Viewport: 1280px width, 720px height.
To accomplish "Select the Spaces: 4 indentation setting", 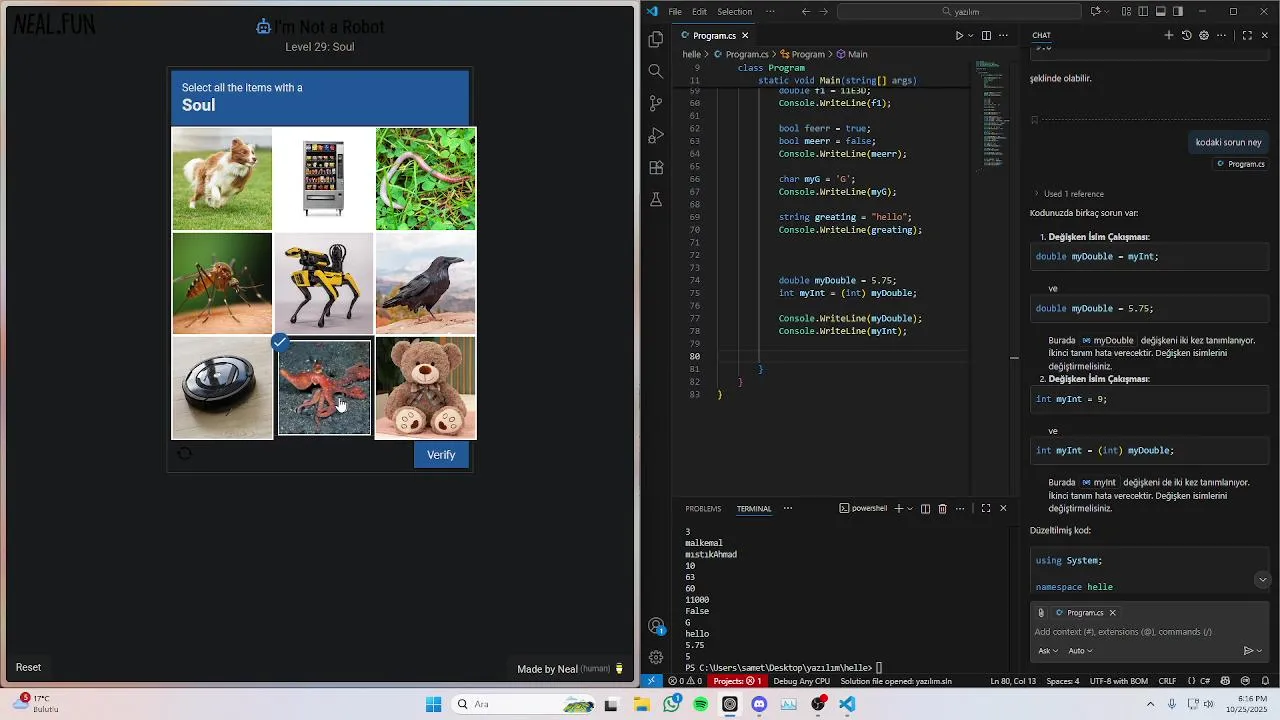I will 1063,681.
